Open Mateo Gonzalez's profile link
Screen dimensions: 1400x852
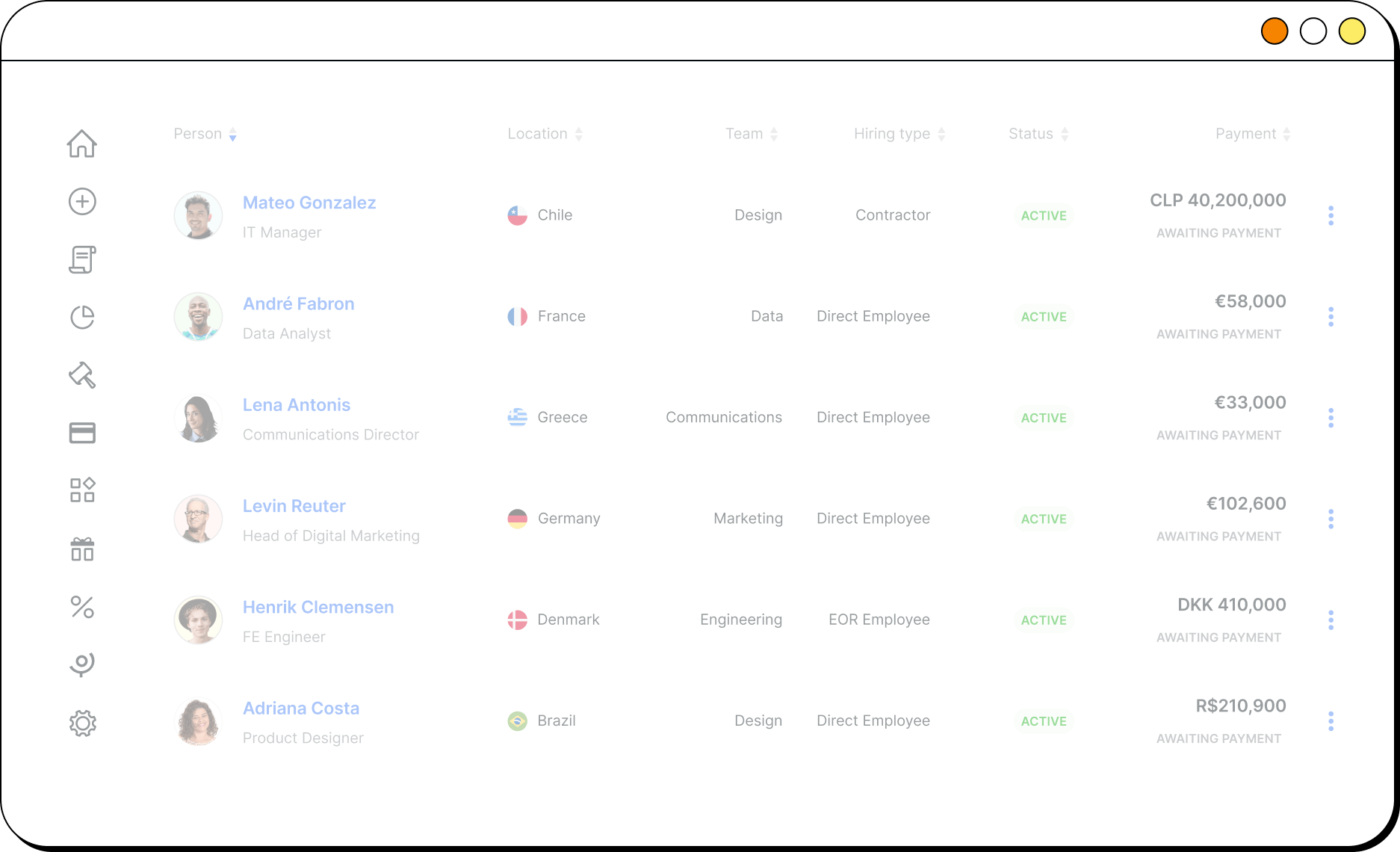pos(309,203)
